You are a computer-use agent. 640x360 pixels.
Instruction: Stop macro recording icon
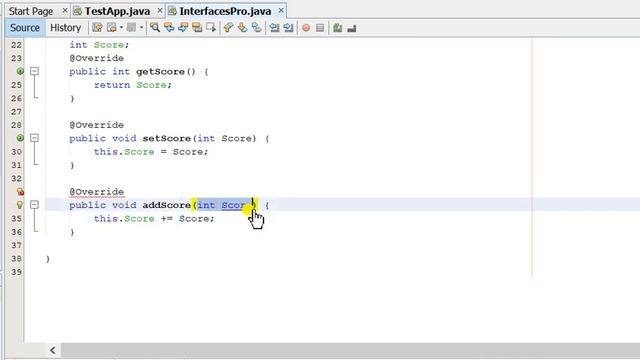320,28
